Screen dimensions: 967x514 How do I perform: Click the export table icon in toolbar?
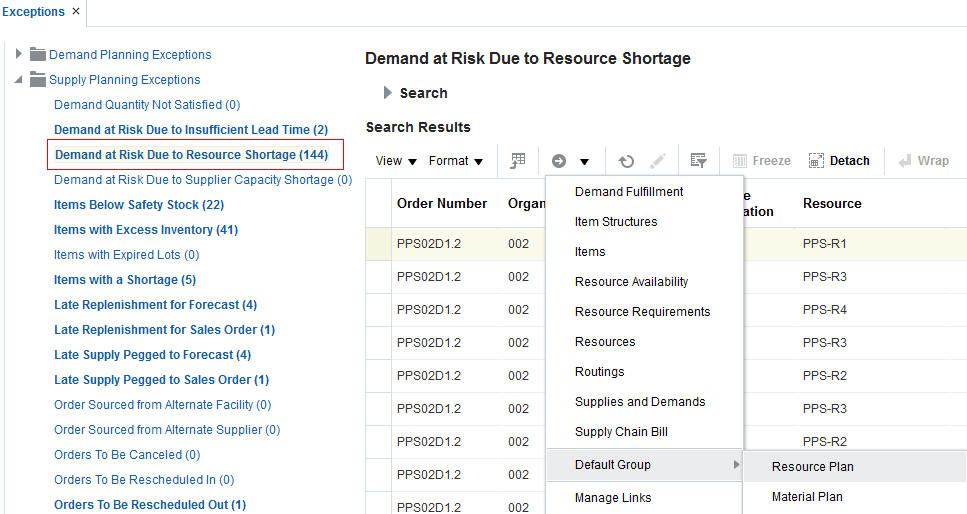click(x=518, y=160)
